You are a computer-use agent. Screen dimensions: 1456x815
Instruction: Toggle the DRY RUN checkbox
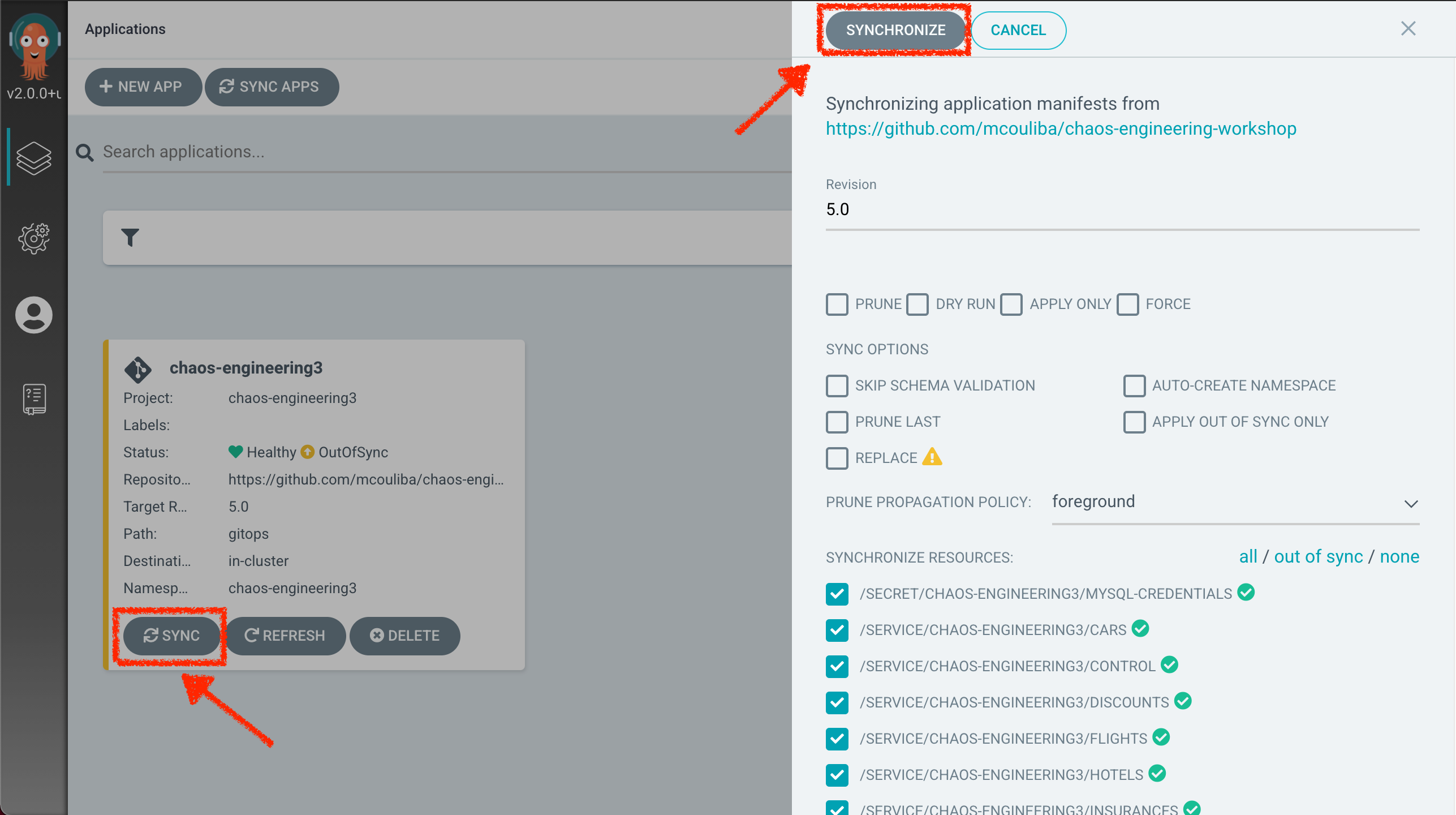tap(917, 304)
